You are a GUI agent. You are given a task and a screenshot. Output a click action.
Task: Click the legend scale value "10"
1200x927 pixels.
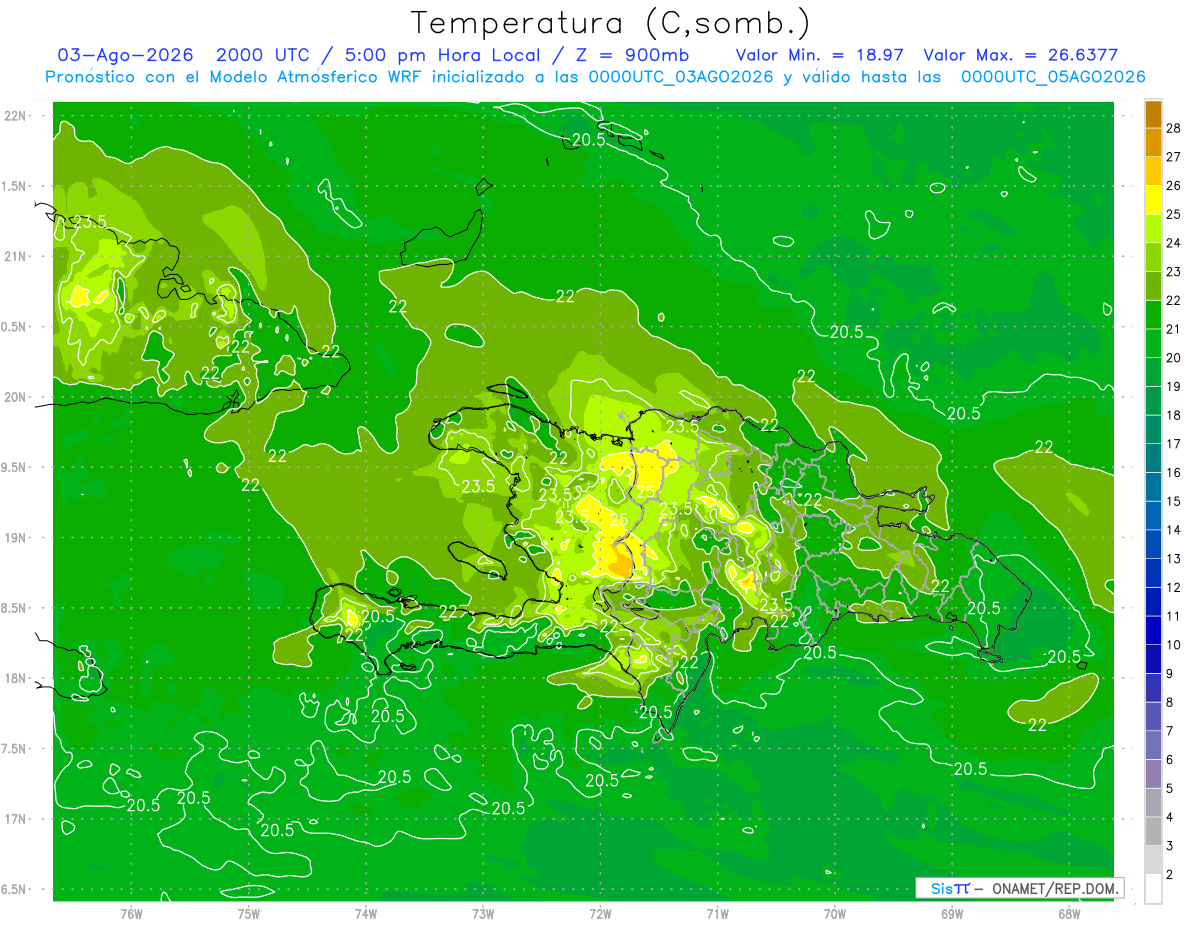1174,645
